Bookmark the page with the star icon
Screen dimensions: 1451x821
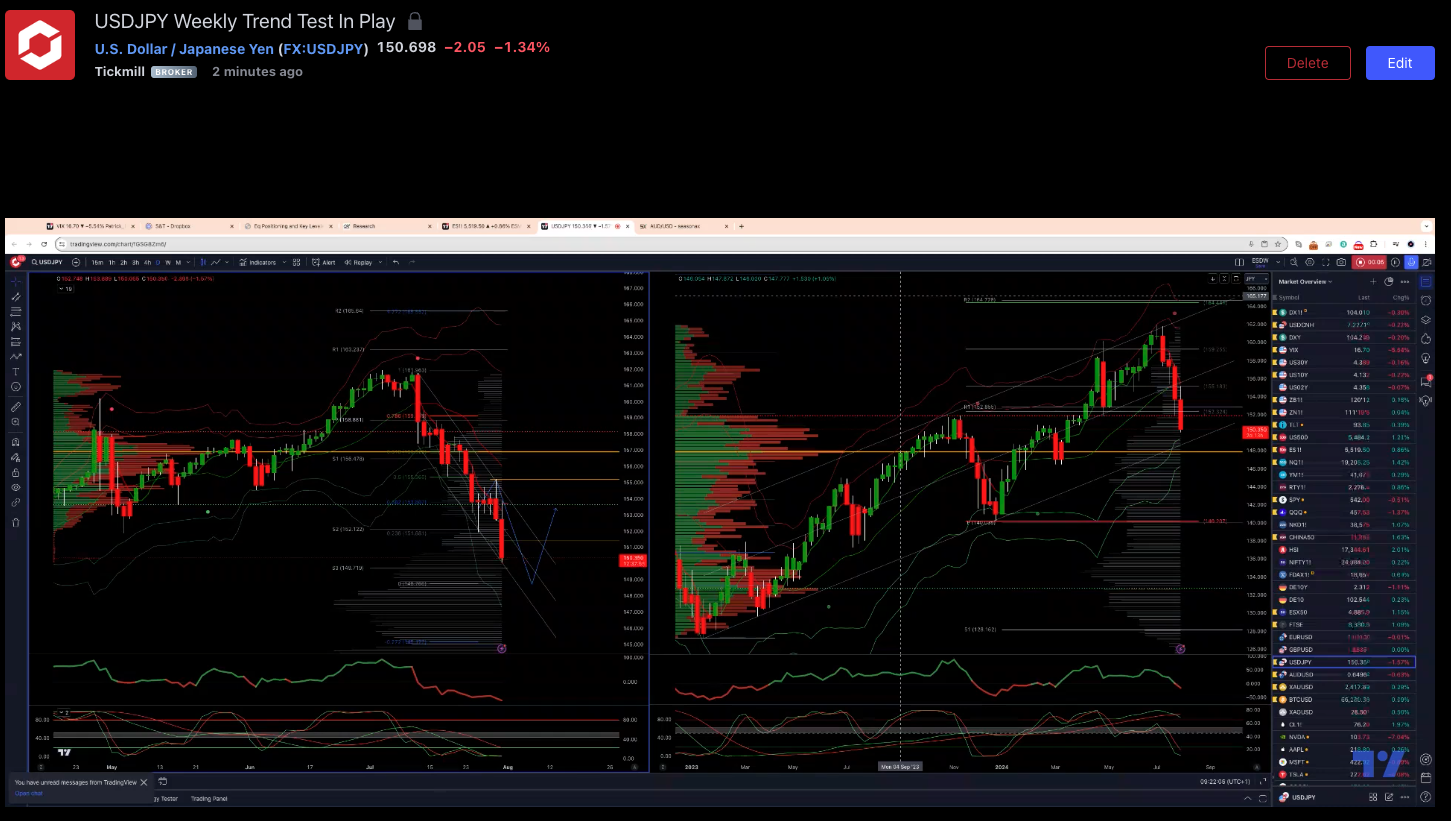[1278, 244]
